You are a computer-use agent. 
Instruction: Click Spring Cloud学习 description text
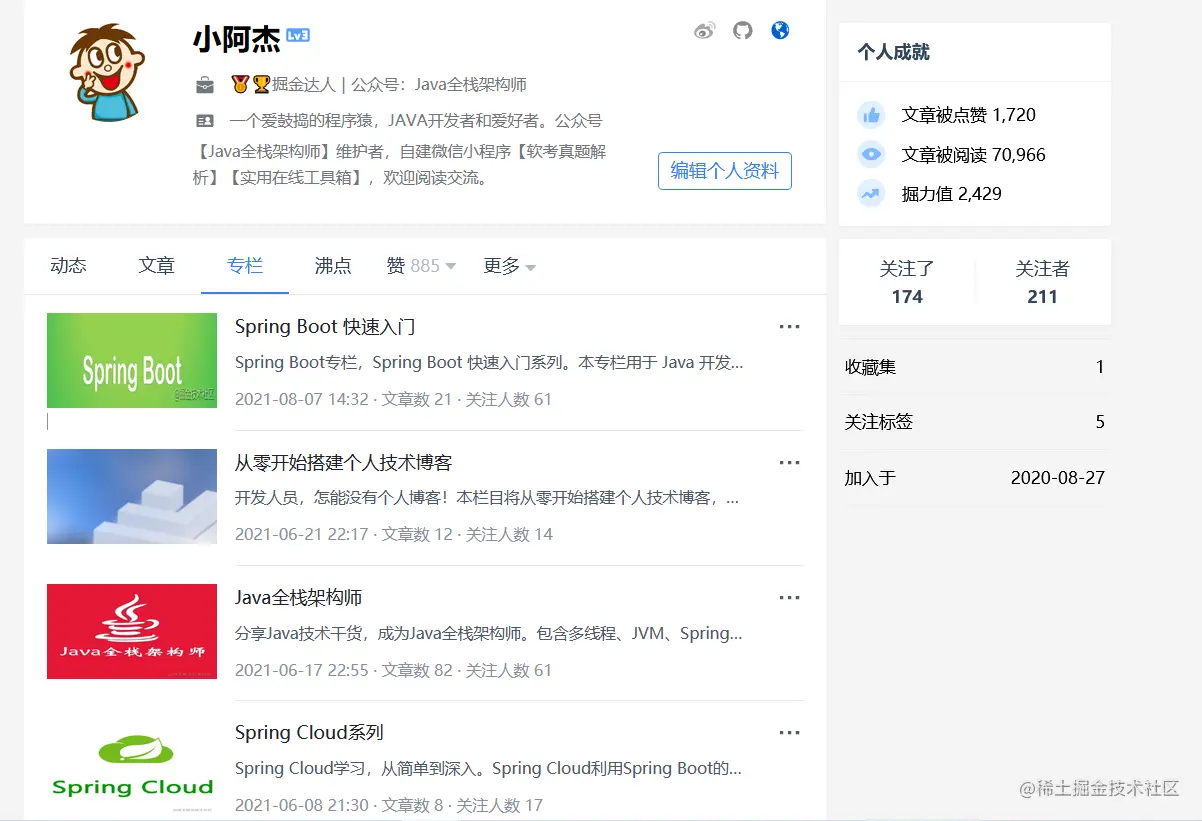[489, 769]
